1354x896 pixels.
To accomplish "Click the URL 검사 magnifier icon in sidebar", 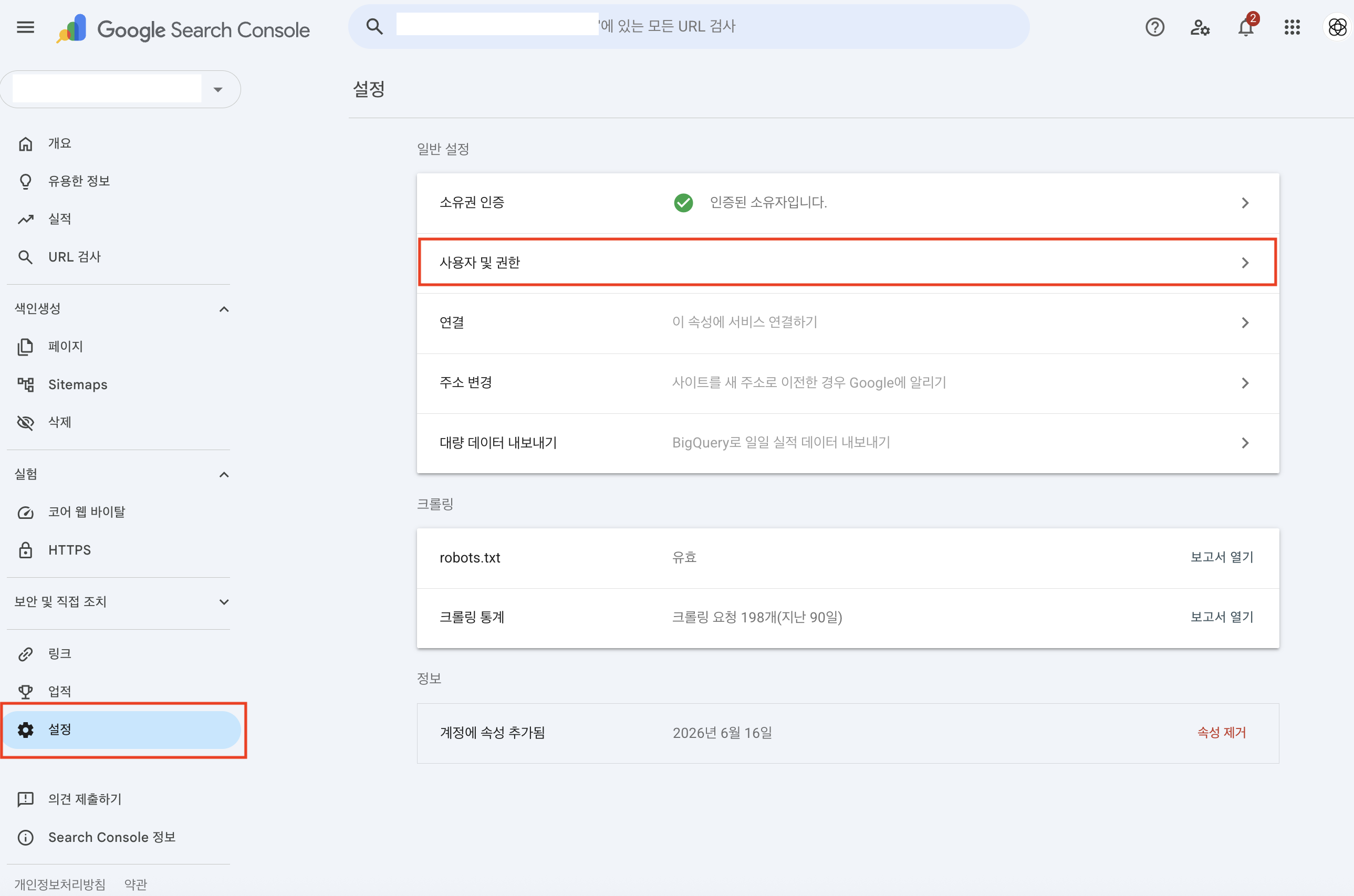I will 25,257.
